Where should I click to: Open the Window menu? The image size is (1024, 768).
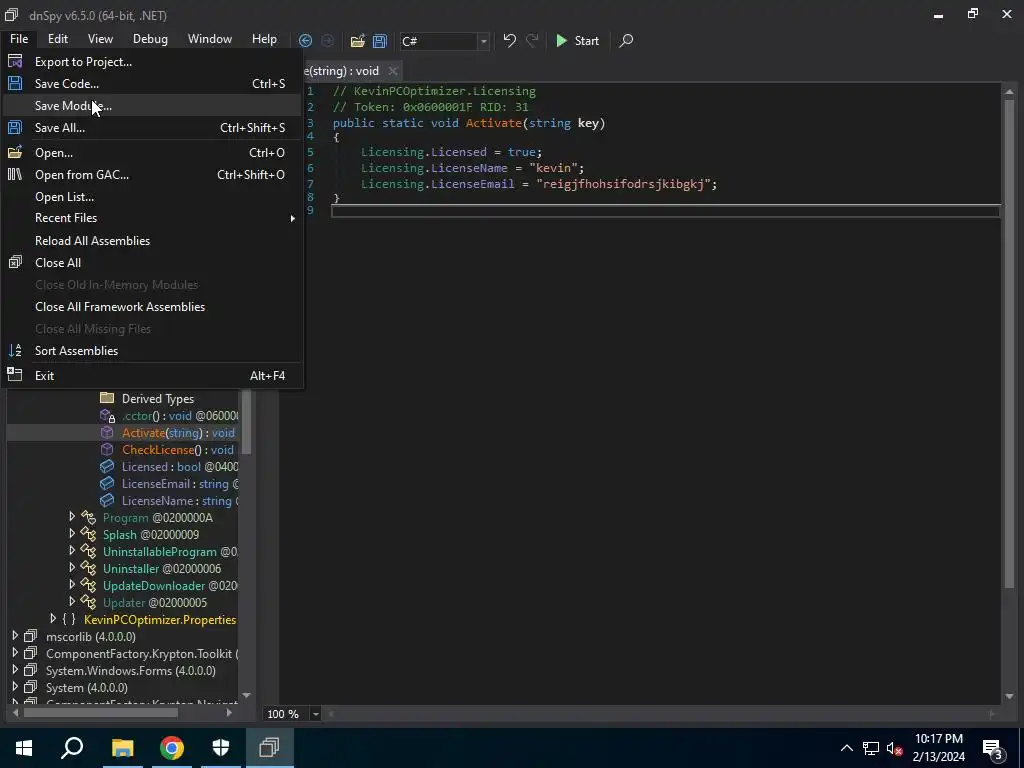tap(210, 39)
